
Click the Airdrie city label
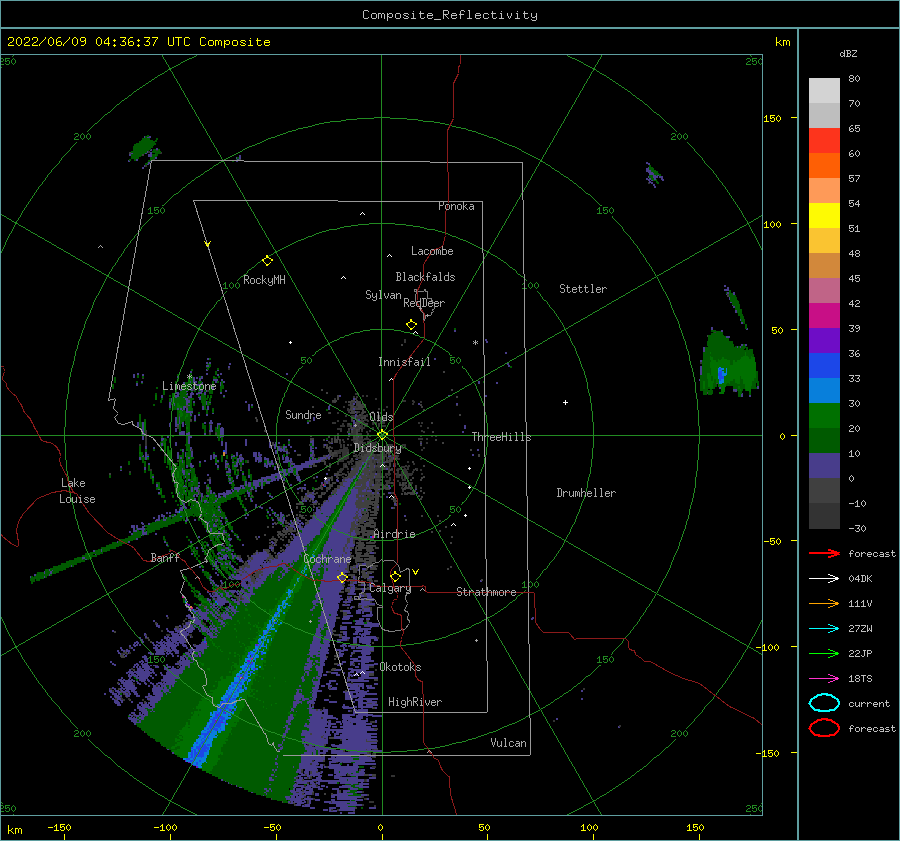394,534
